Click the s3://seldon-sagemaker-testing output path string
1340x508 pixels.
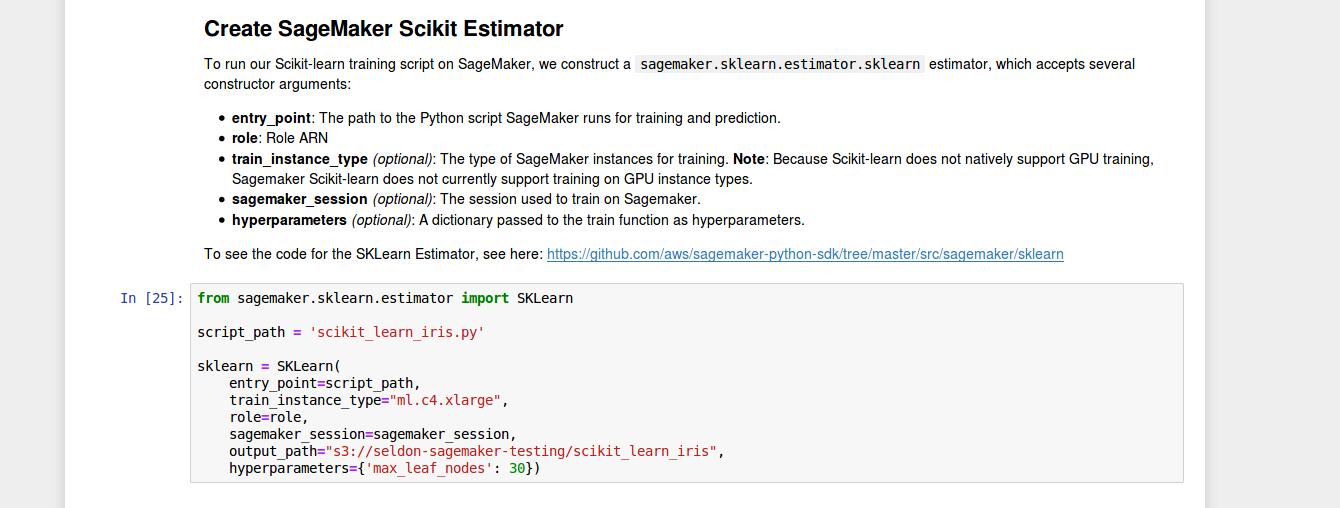click(521, 451)
